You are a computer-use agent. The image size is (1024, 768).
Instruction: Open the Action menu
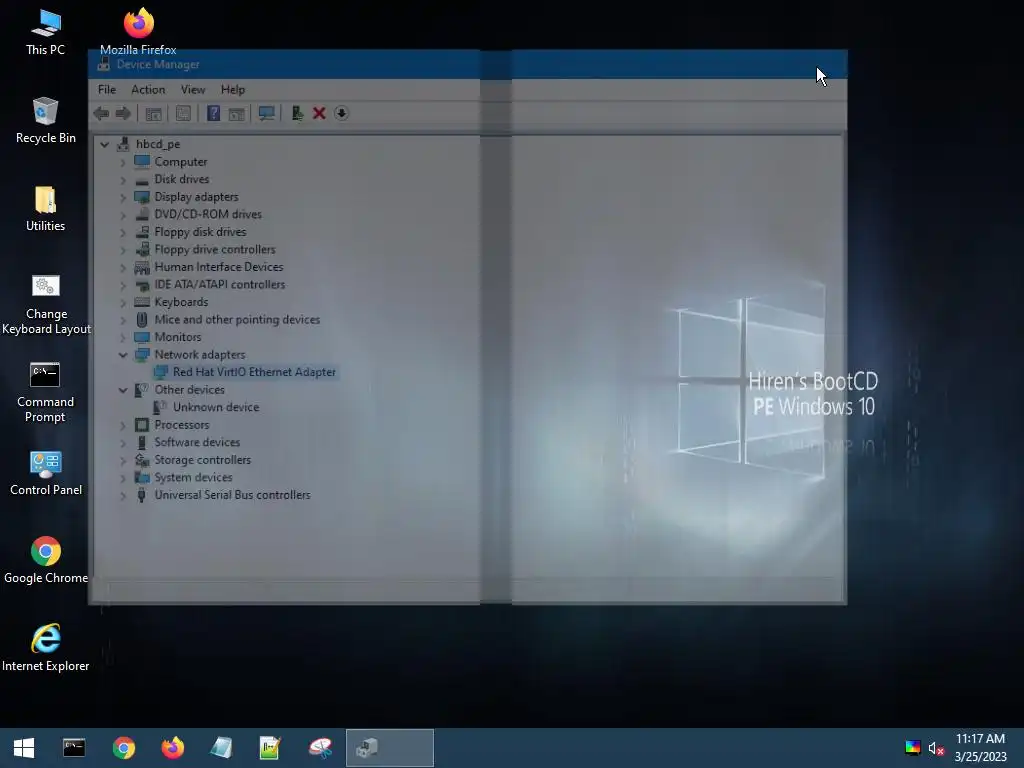148,89
